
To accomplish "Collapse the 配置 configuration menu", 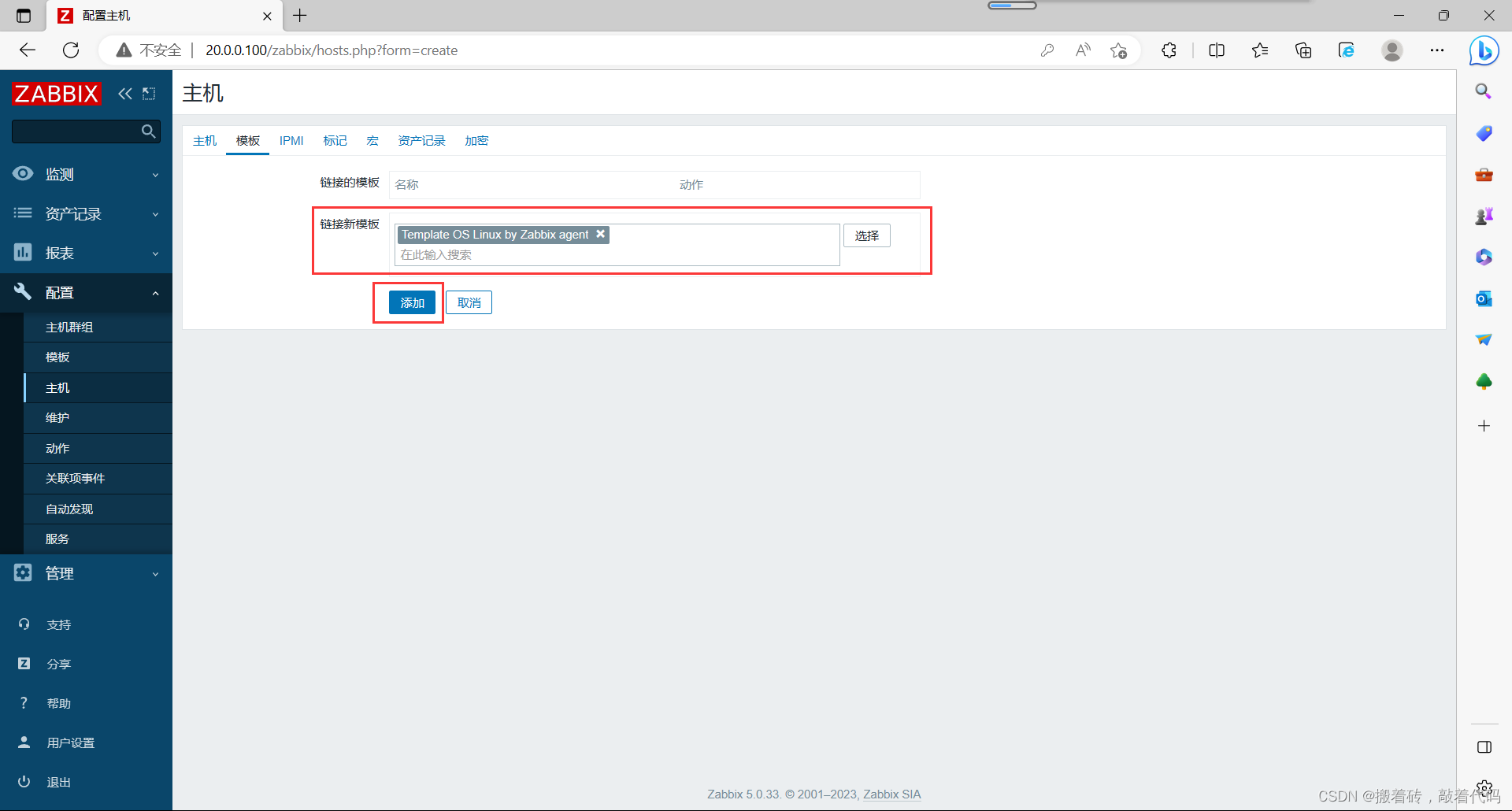I will pos(86,292).
